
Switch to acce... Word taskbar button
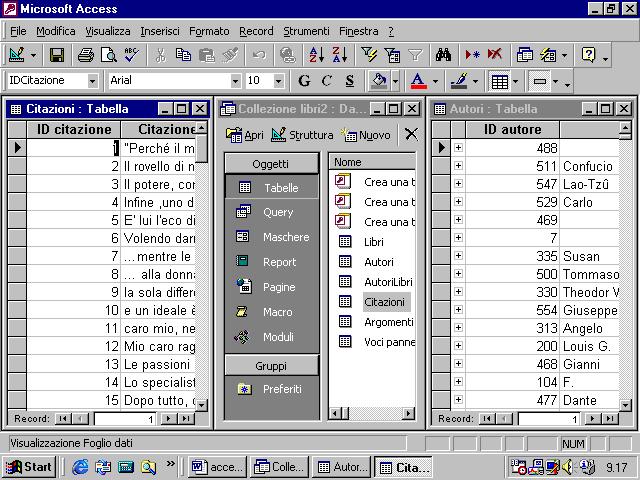(218, 467)
